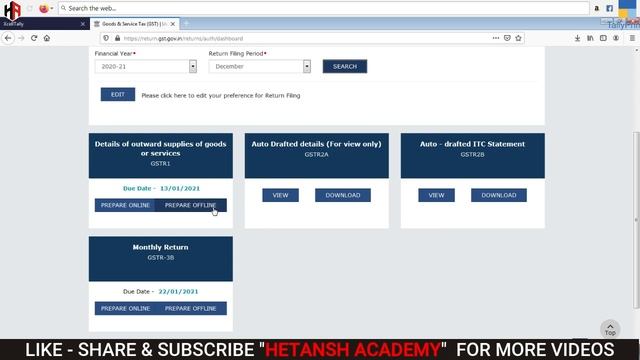Click the GSTR1 due date 13/01/2021
Screen dimensions: 640x360
(x=180, y=189)
